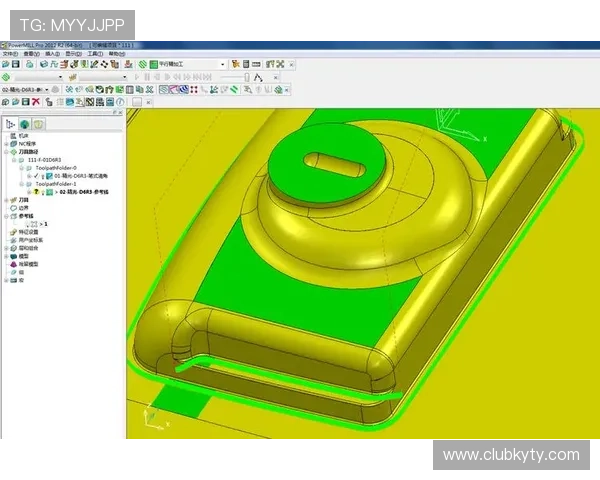Select the shield tab icon in explorer panel
This screenshot has width=600, height=480.
click(39, 124)
